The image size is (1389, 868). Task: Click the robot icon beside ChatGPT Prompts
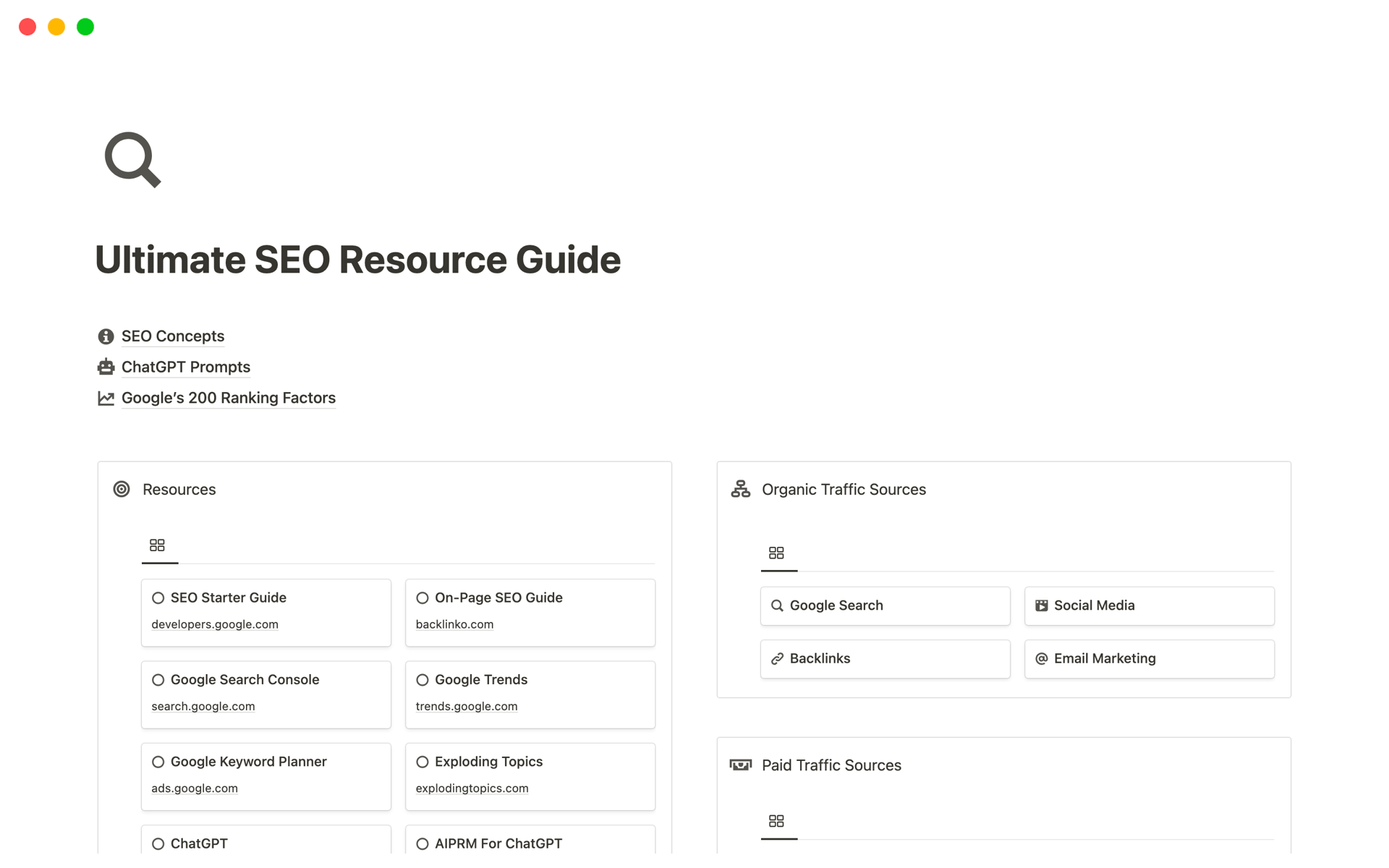(x=106, y=367)
